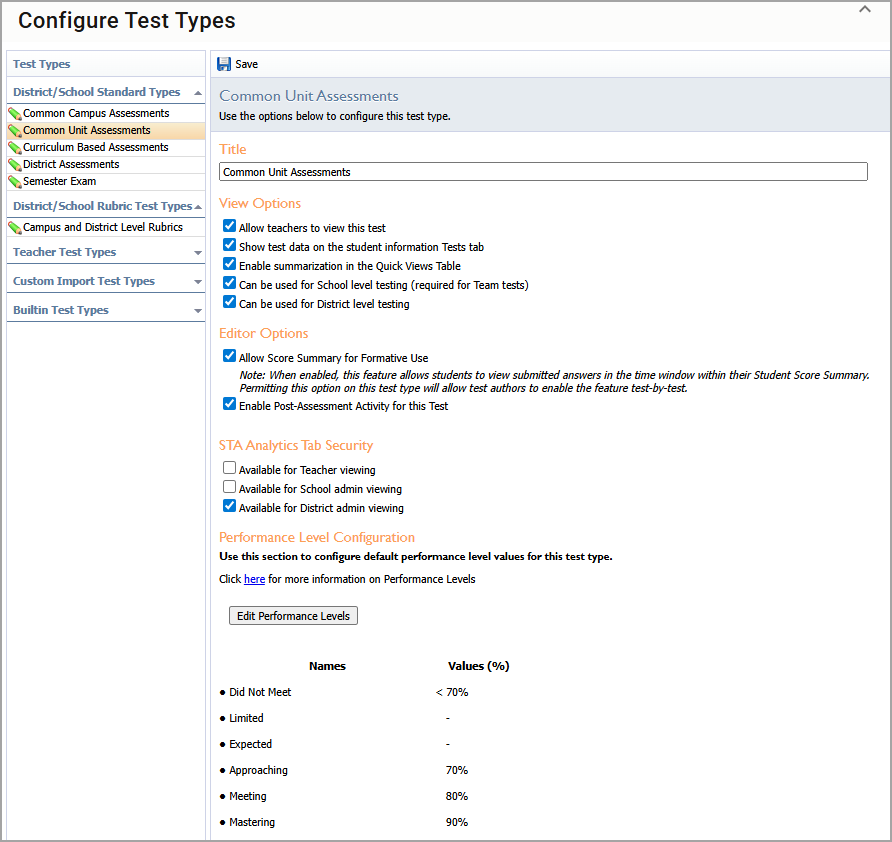Select Common Campus Assessments test type
892x842 pixels.
coord(96,113)
